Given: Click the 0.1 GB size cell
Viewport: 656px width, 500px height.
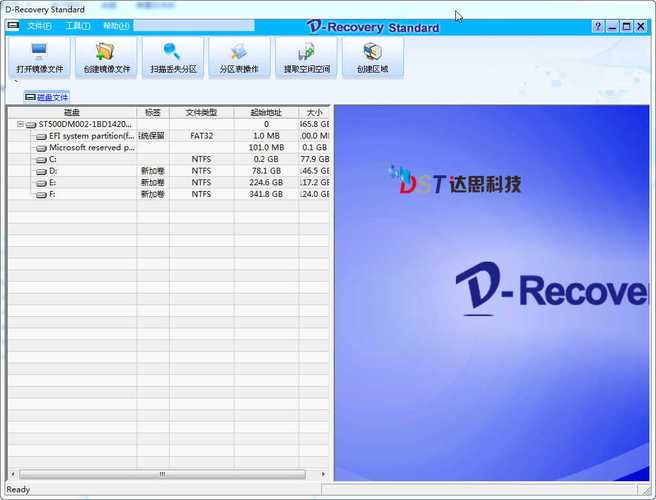Looking at the screenshot, I should tap(315, 148).
